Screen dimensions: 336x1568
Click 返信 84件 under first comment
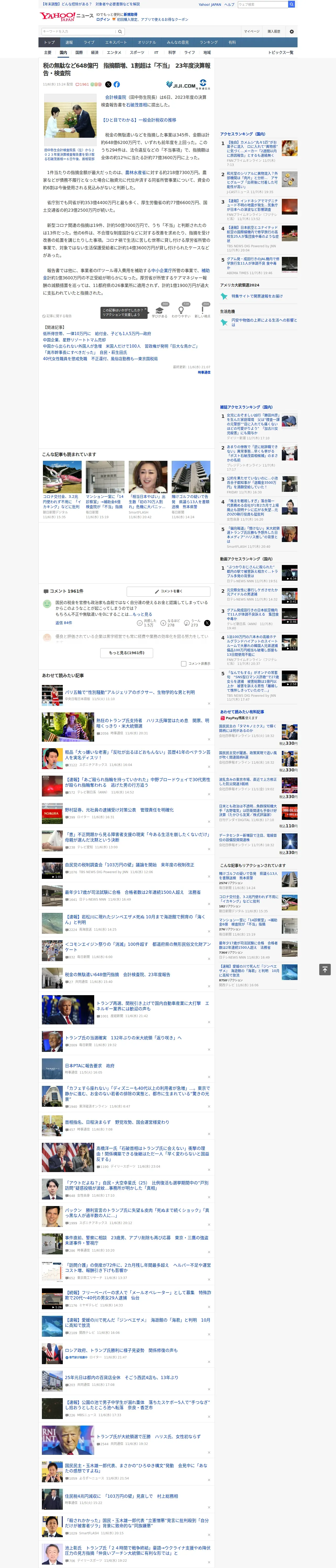click(x=63, y=623)
